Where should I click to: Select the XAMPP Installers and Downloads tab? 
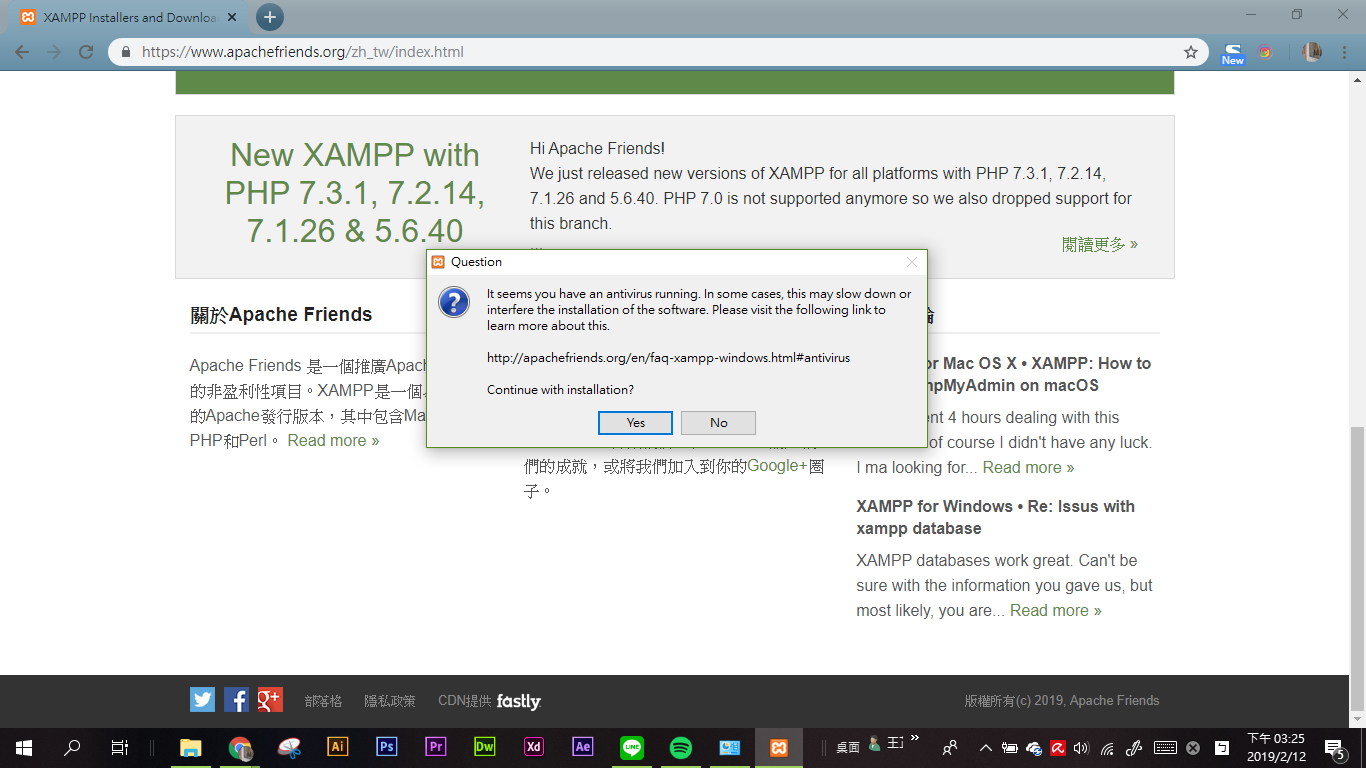click(x=130, y=18)
